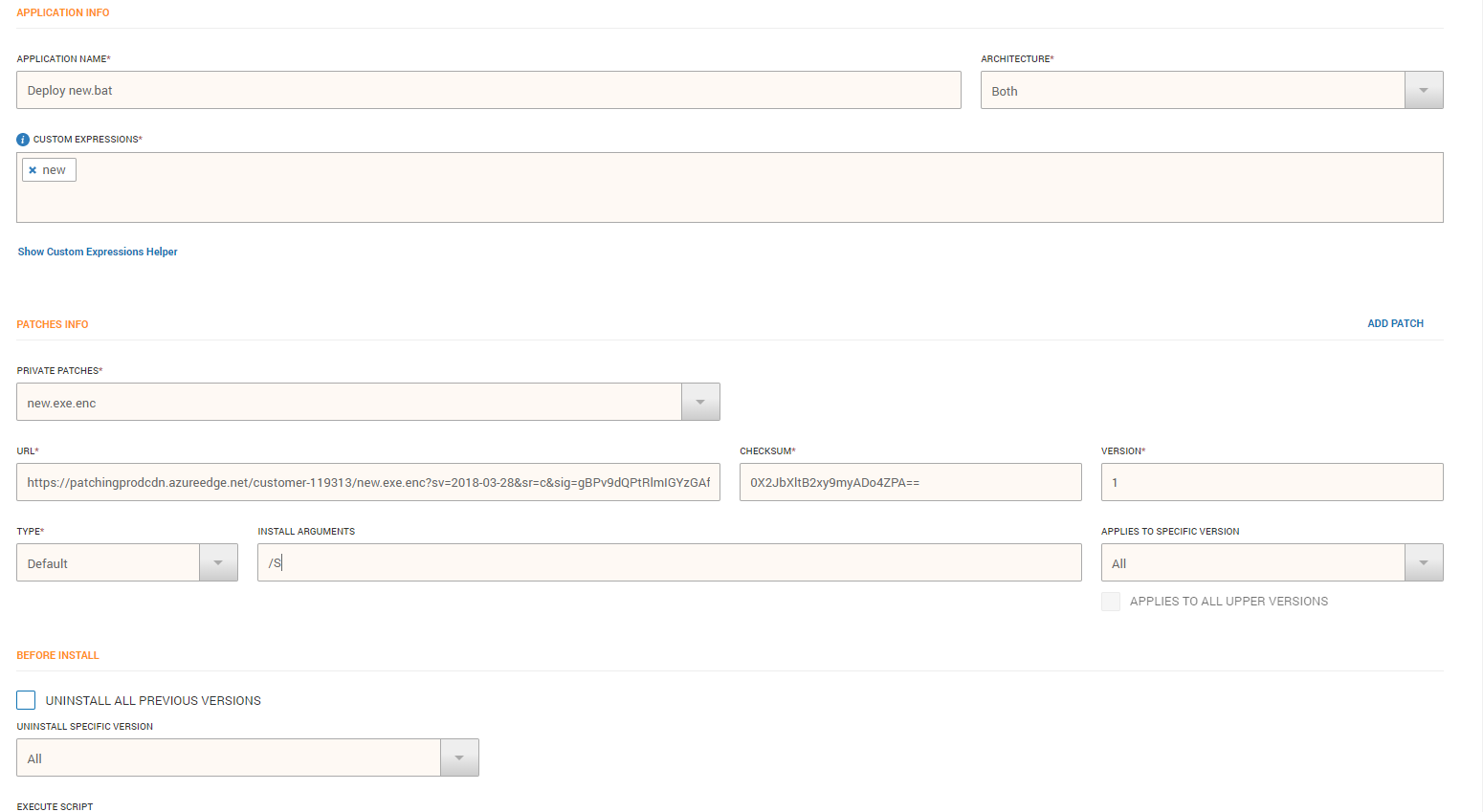Open the Type dropdown arrow
The width and height of the screenshot is (1483, 812).
point(218,562)
